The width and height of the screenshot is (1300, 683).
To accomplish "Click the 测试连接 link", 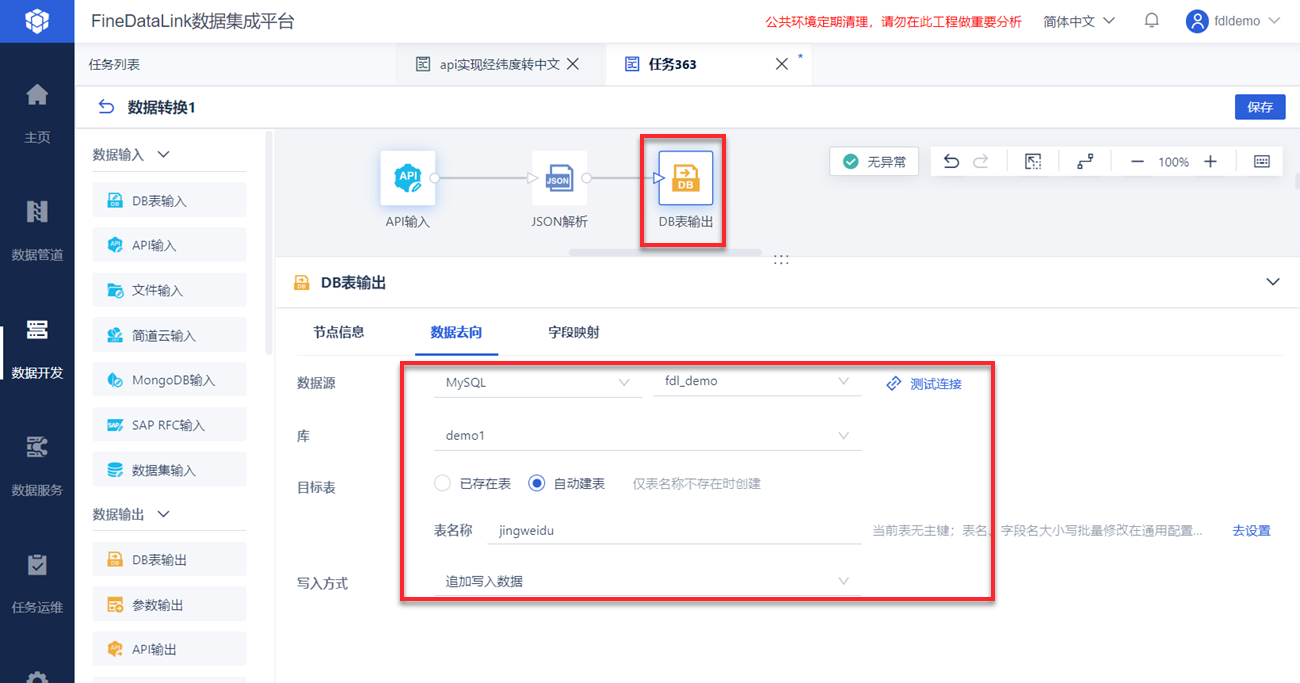I will click(x=925, y=383).
